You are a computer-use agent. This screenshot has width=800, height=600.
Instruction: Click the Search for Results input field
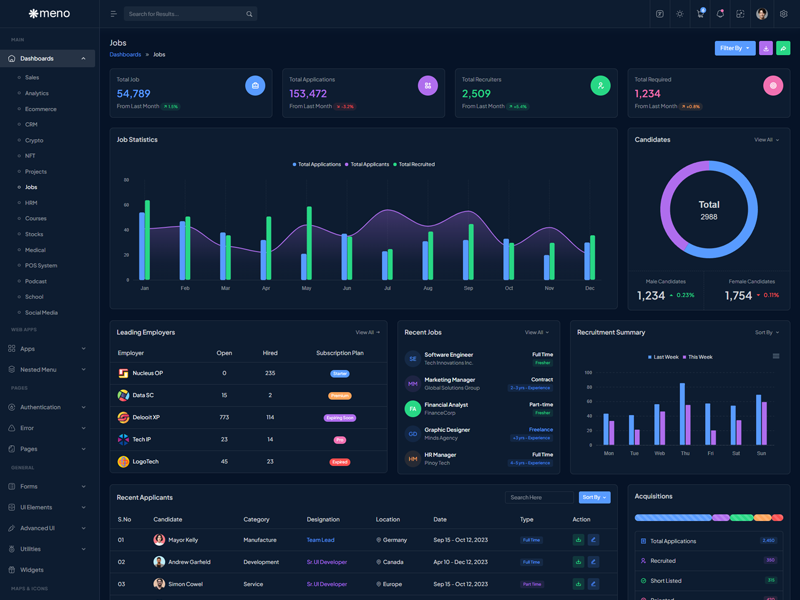[x=185, y=14]
